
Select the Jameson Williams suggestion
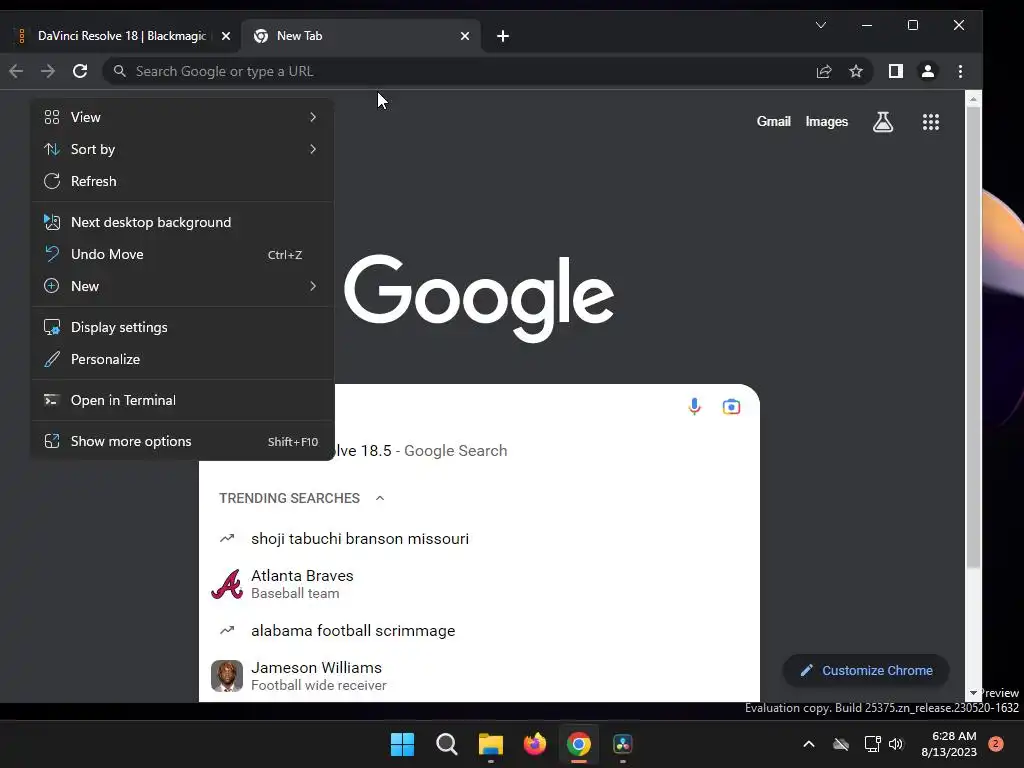tap(479, 676)
